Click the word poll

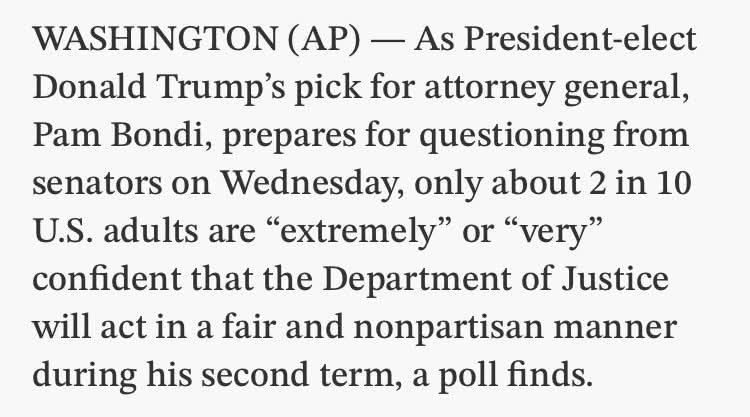click(467, 375)
